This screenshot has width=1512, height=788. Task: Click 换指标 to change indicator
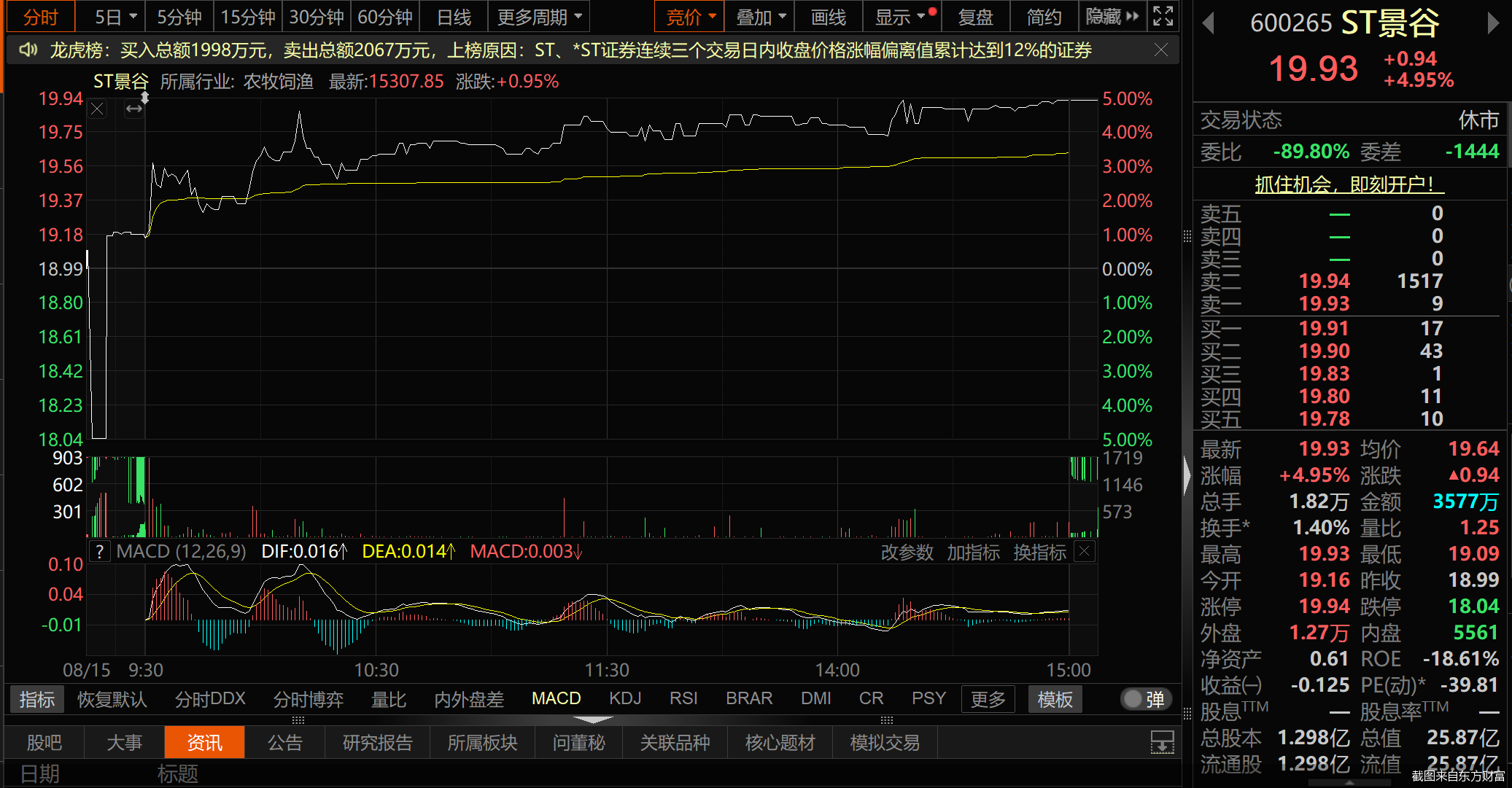point(1040,553)
